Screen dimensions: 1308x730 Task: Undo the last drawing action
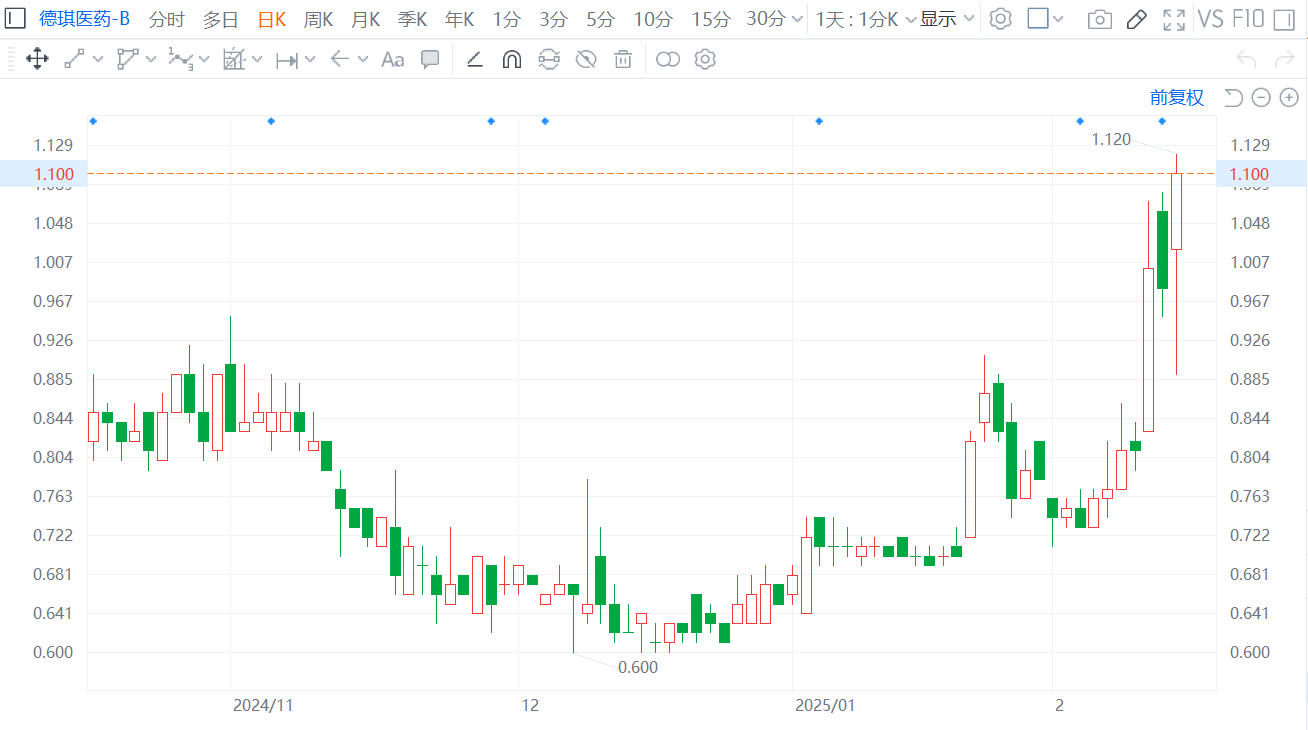[x=1246, y=59]
